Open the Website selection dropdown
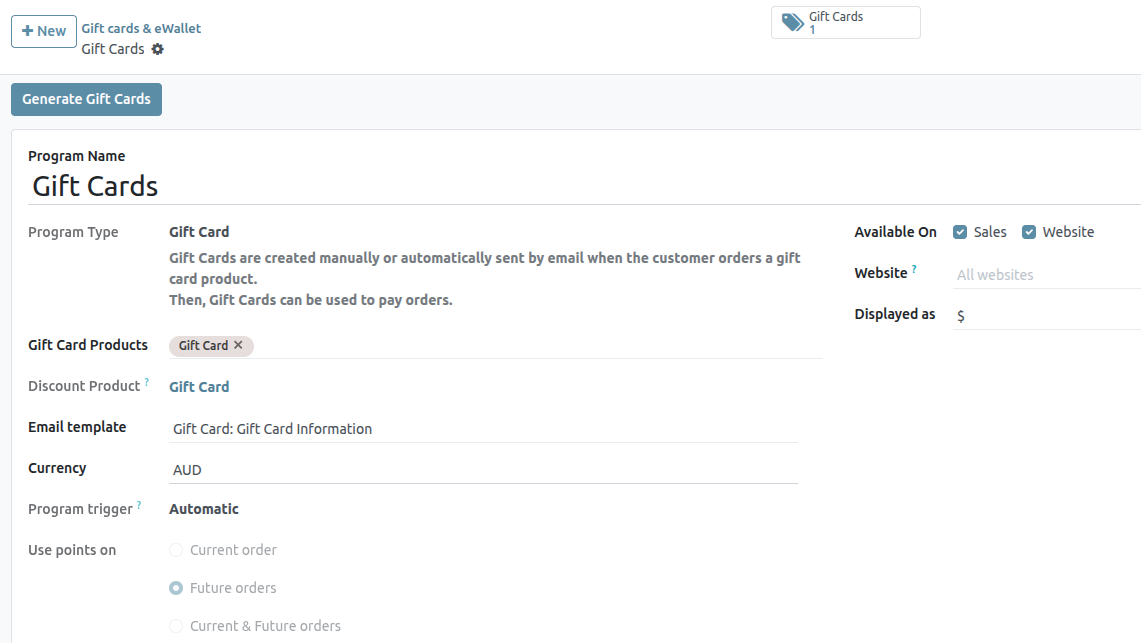Screen dimensions: 1141x643 (1045, 275)
